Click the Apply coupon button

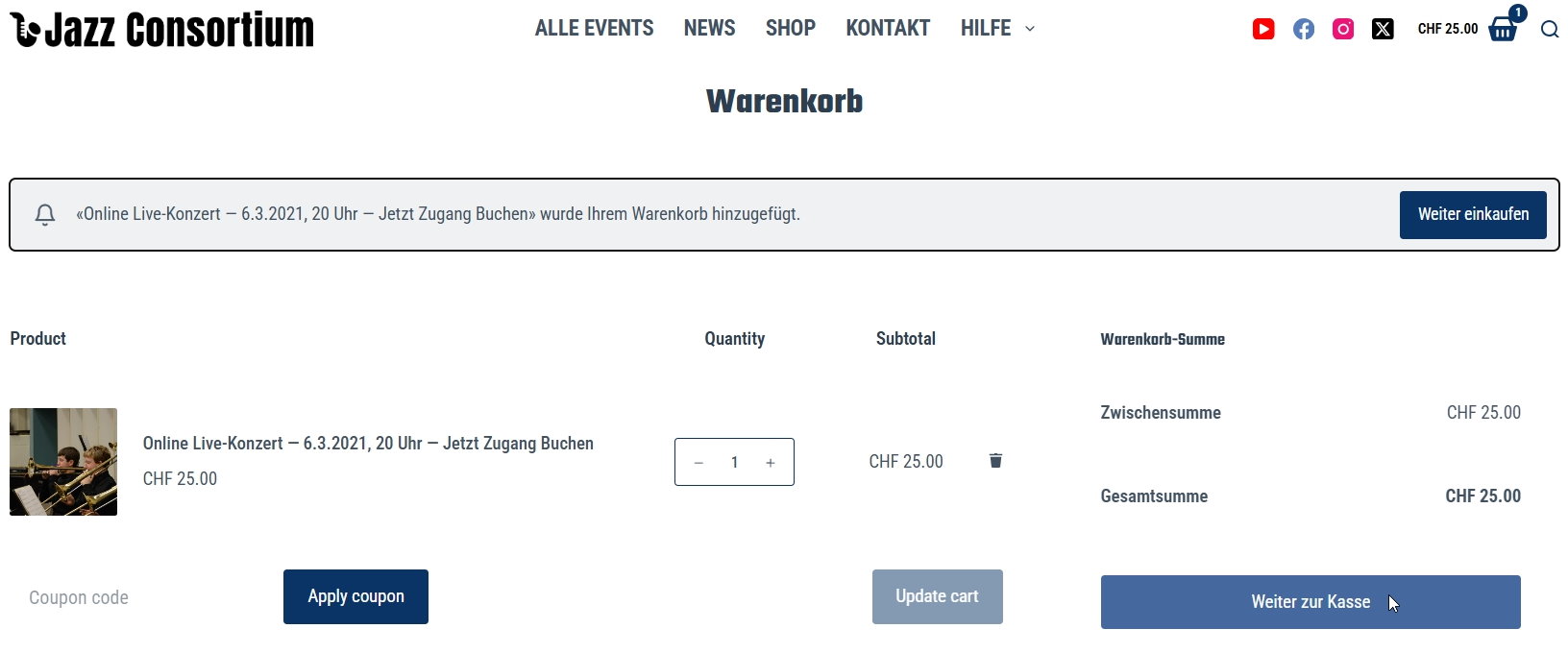pyautogui.click(x=355, y=596)
